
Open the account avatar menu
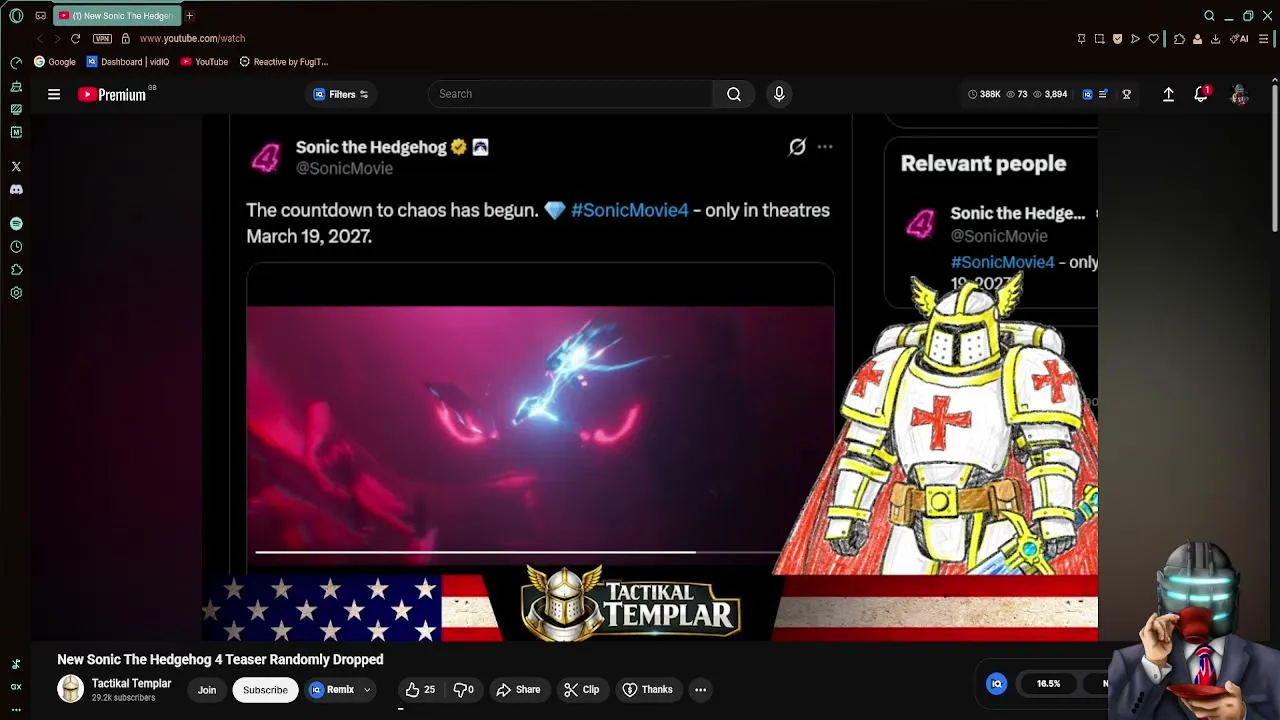[1239, 94]
